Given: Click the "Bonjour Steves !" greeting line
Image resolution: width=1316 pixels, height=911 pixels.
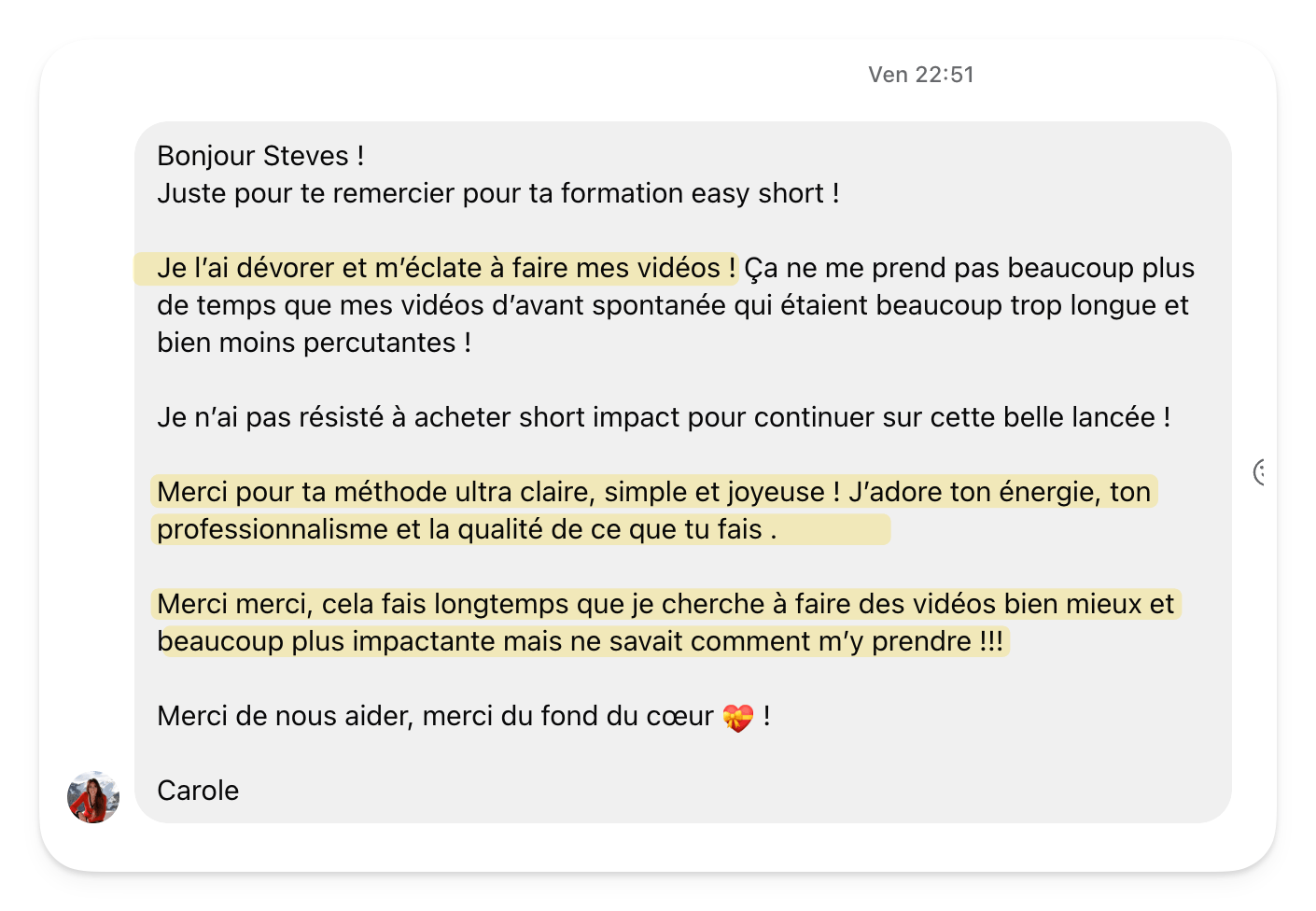Looking at the screenshot, I should pyautogui.click(x=260, y=156).
